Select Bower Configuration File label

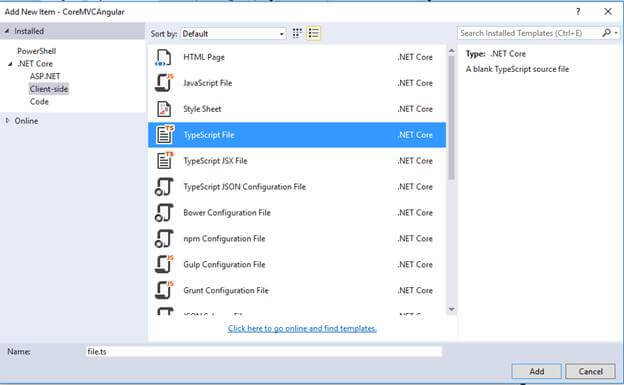tap(227, 213)
